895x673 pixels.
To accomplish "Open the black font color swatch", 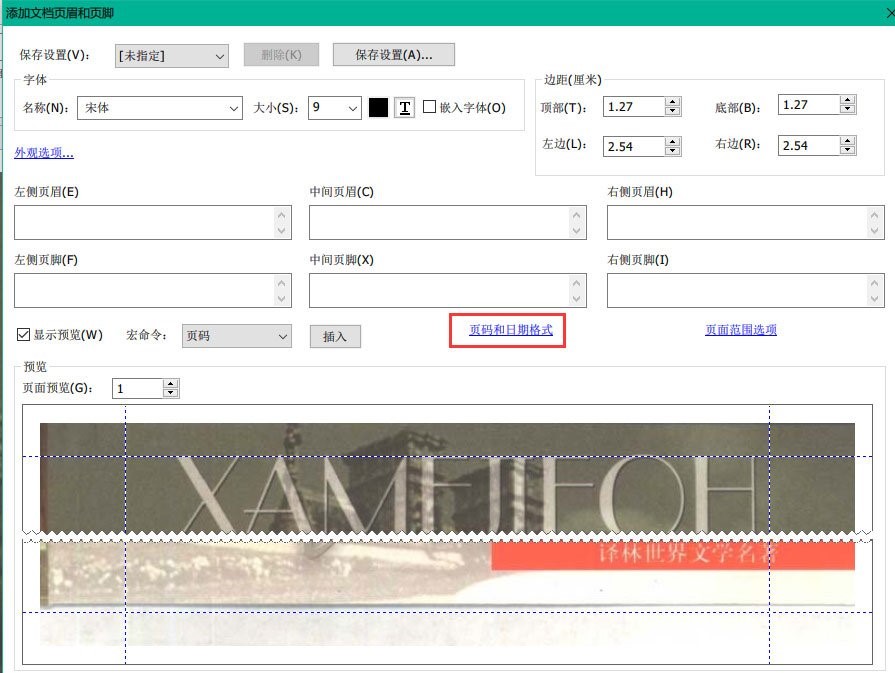I will 378,108.
